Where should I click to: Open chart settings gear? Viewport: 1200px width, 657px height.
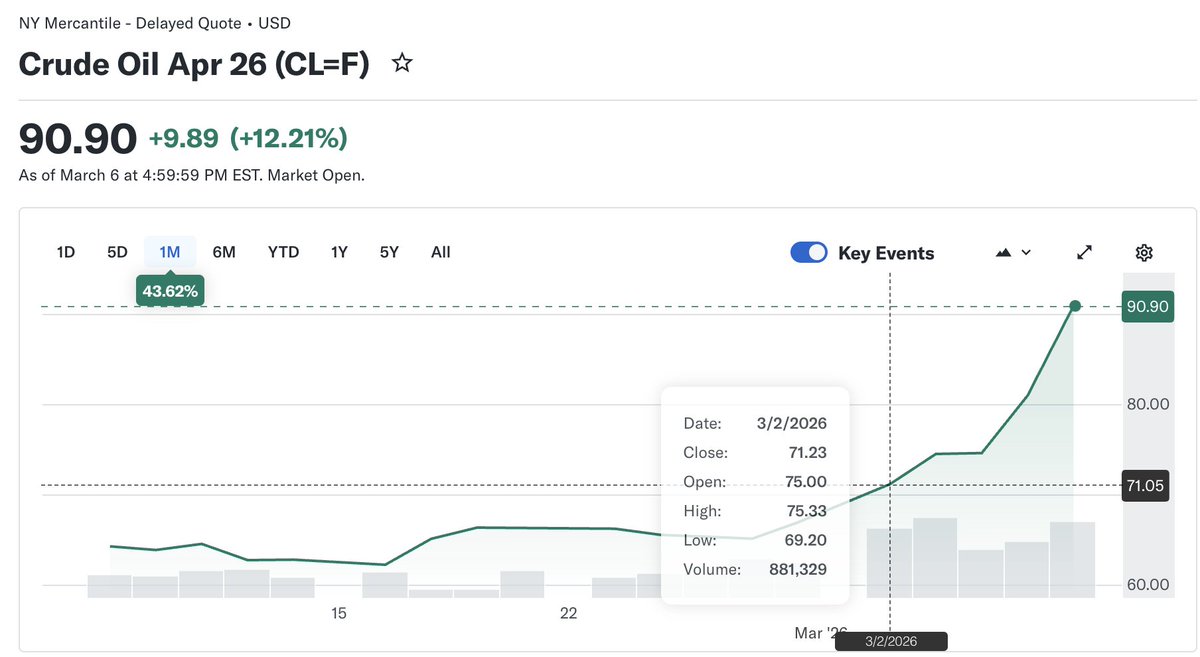(1145, 252)
